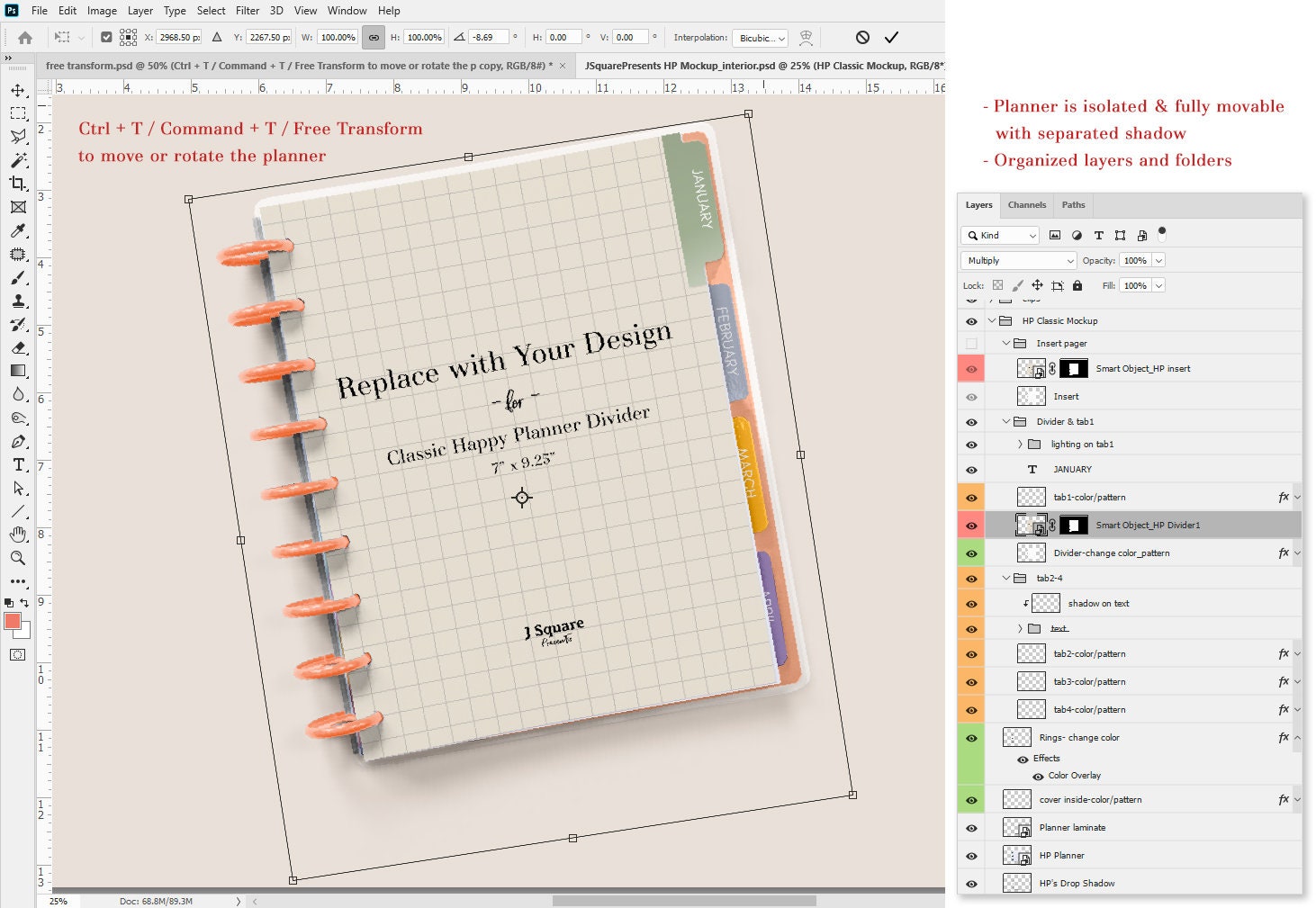Select the Move tool
The width and height of the screenshot is (1316, 908).
pos(19,90)
